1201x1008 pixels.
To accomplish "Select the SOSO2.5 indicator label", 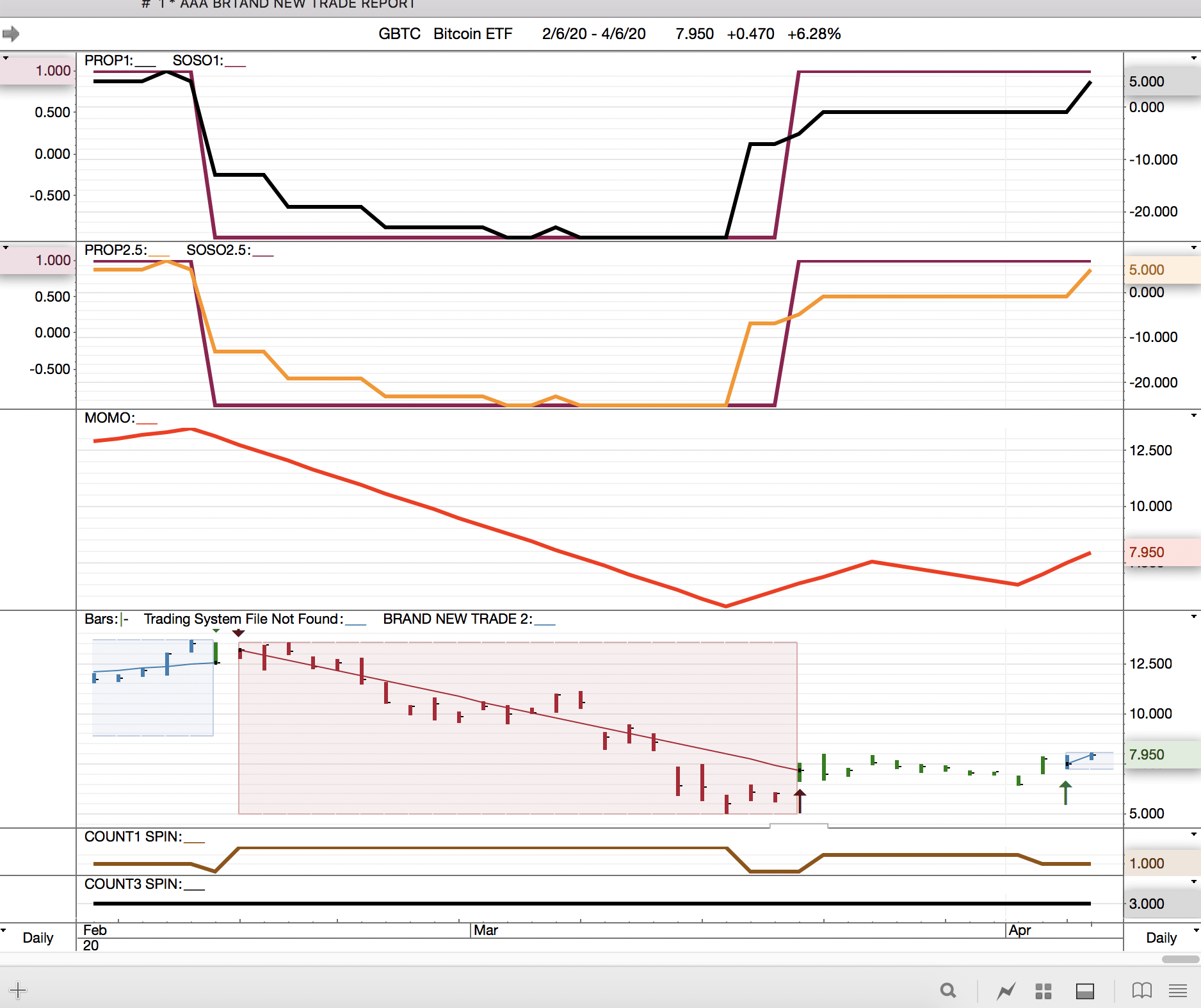I will (x=230, y=250).
